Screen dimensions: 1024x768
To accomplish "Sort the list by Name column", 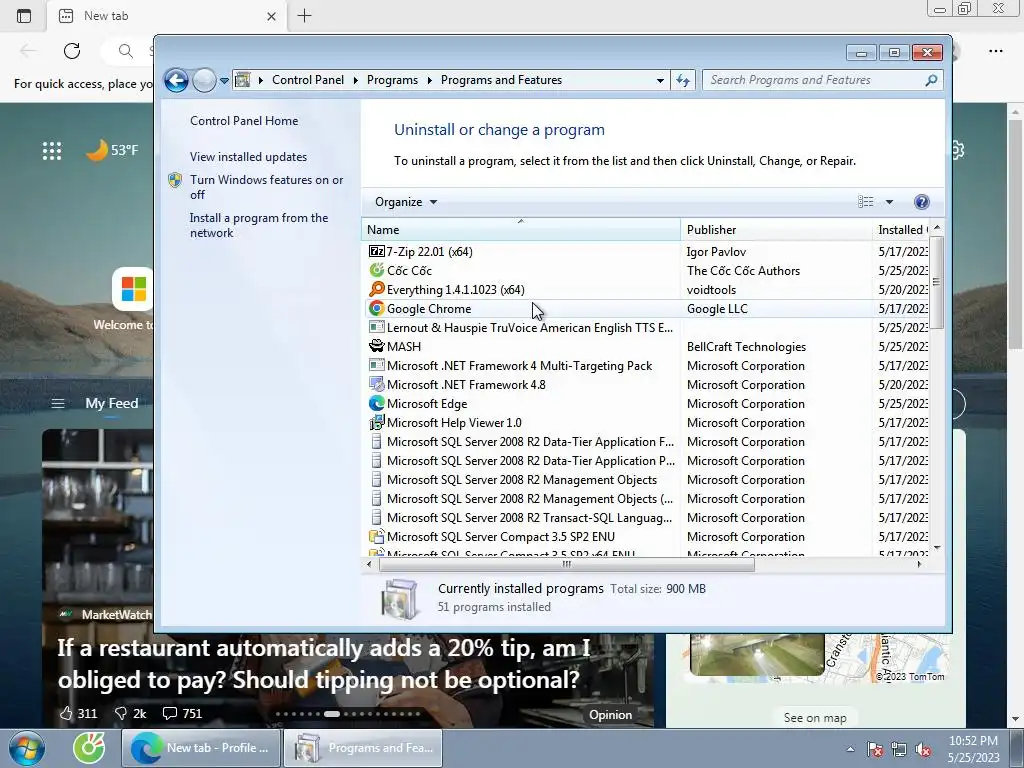I will (520, 229).
